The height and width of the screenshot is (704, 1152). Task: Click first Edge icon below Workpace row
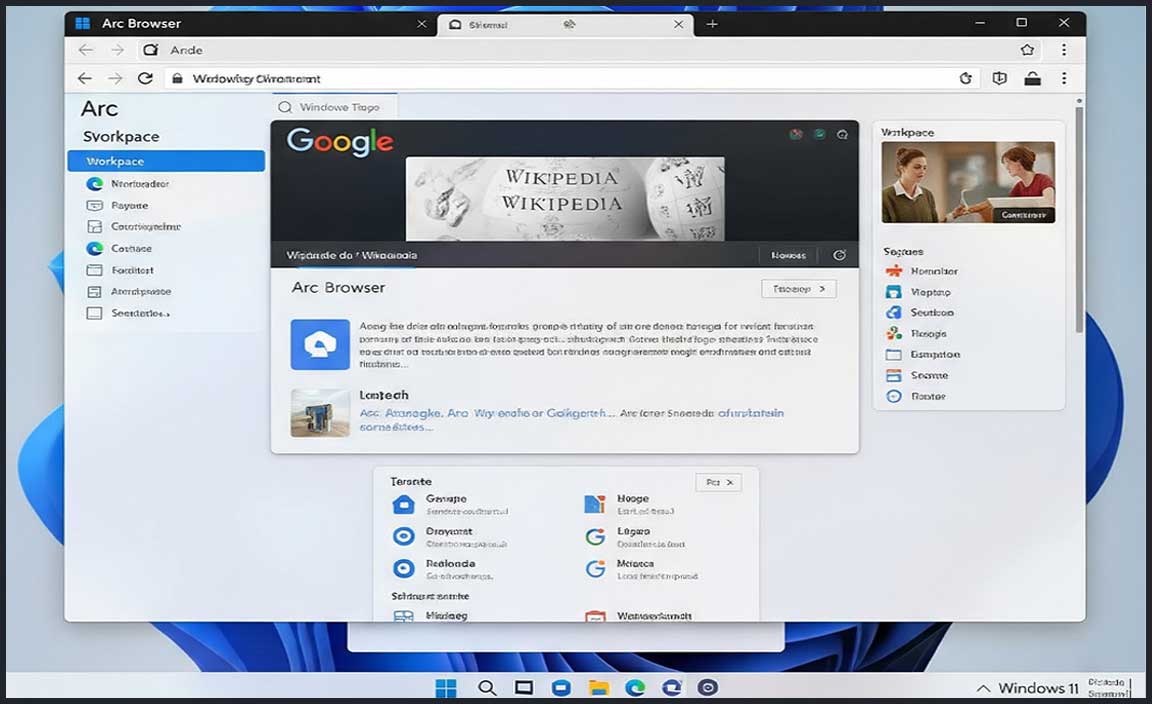[x=94, y=184]
